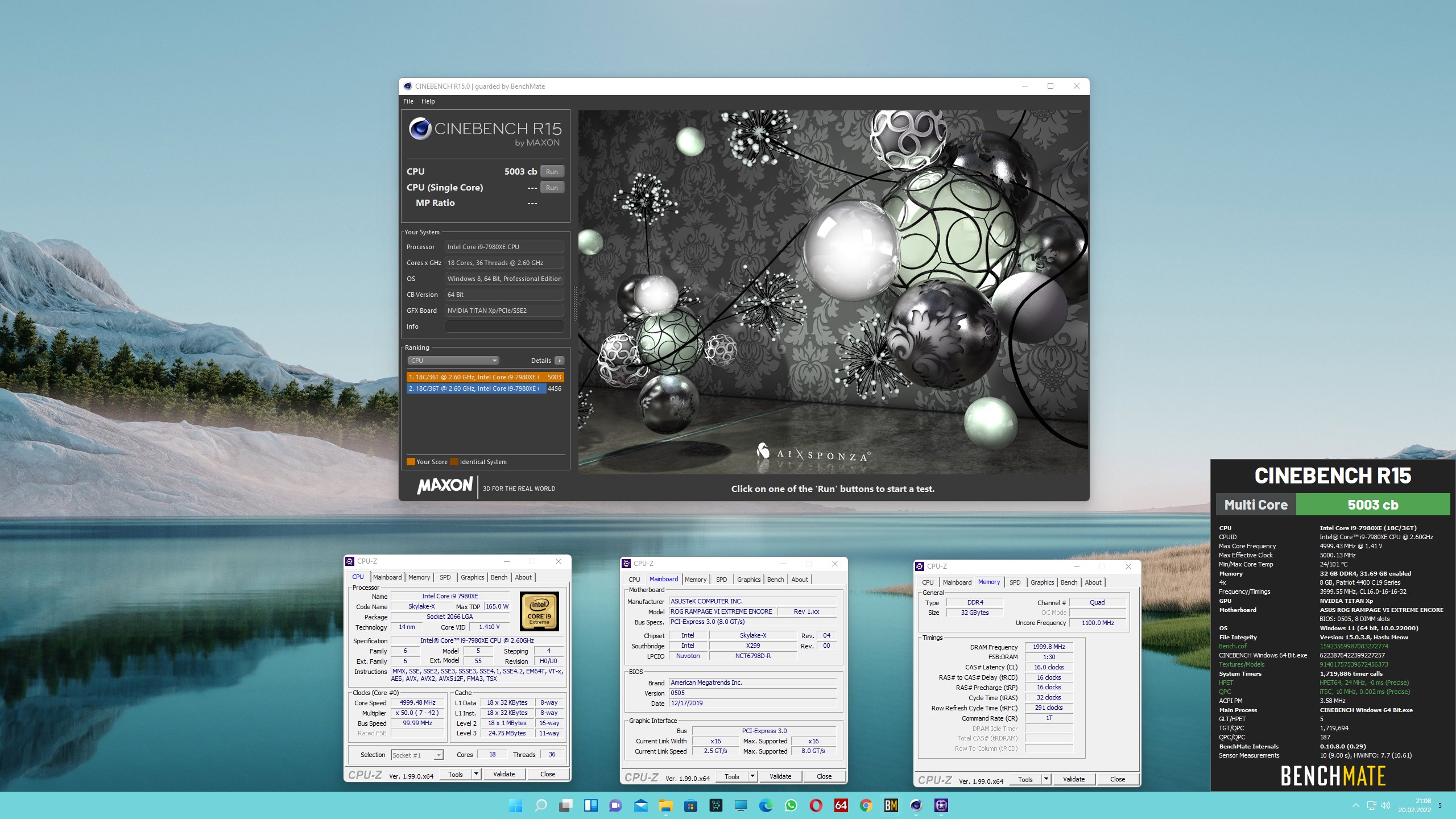The width and height of the screenshot is (1456, 819).
Task: Open Tools dropdown arrow in Memory CPU-Z window
Action: tap(1046, 779)
